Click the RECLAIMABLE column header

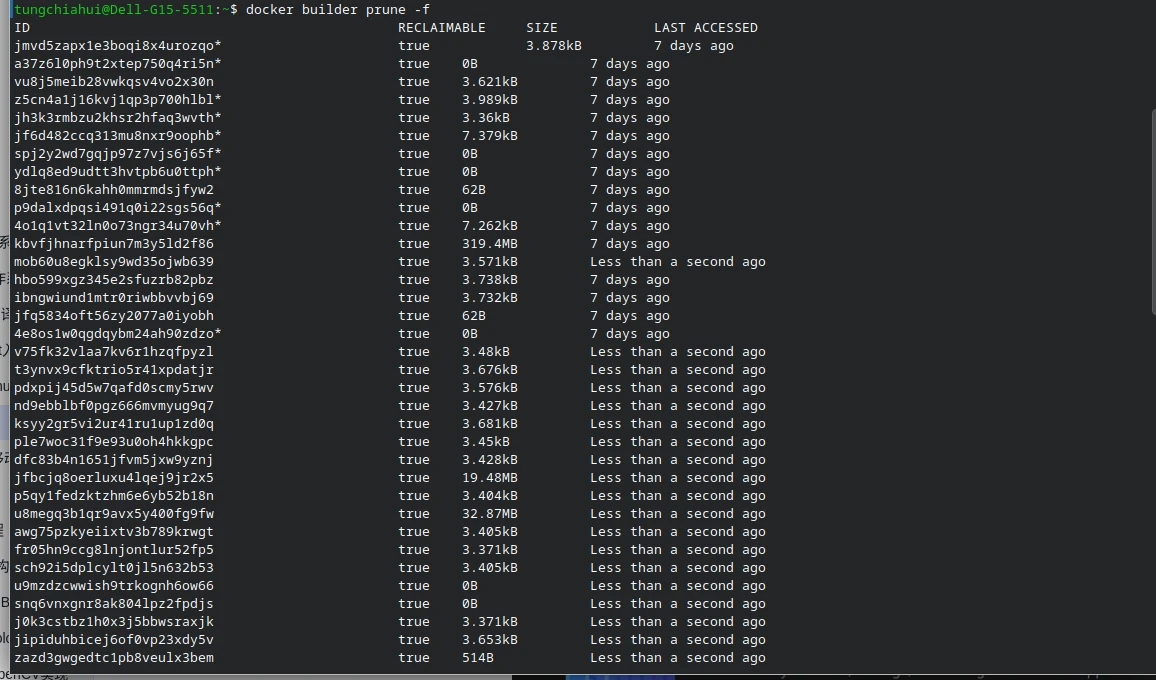[442, 27]
